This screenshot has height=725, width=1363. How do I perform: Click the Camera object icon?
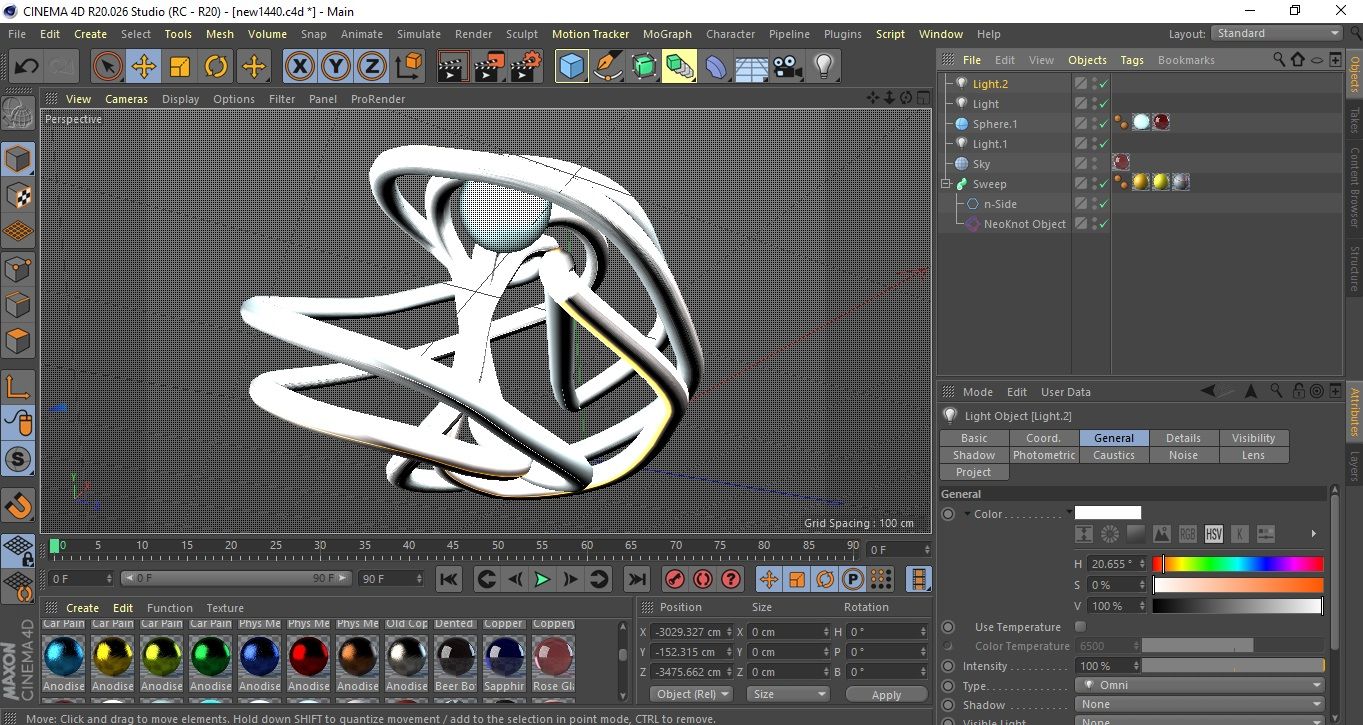(x=787, y=67)
